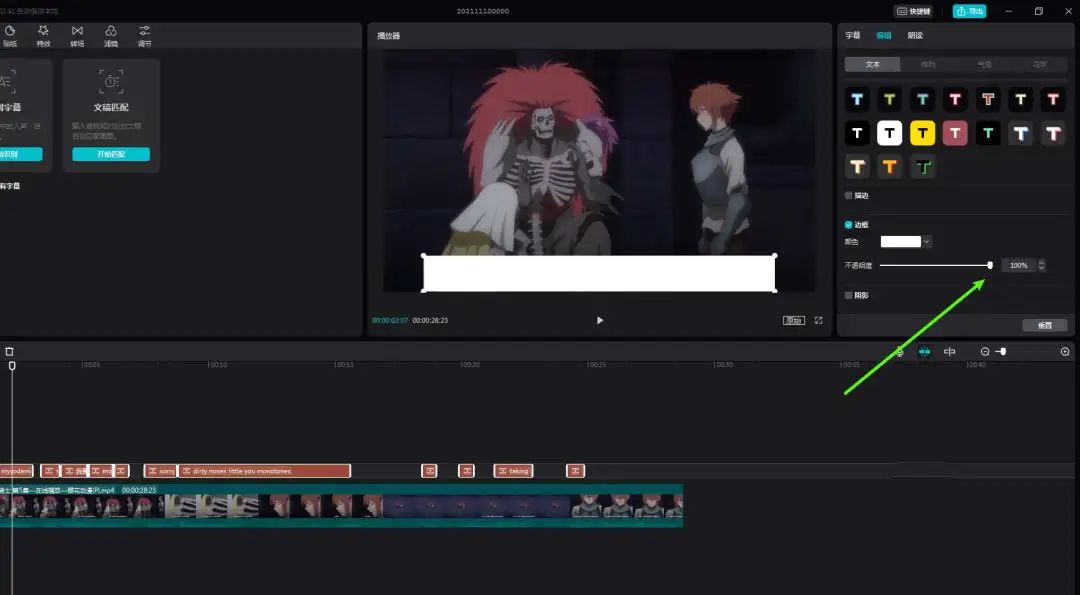Viewport: 1080px width, 595px height.
Task: Step the opacity value with the stepper arrows
Action: (x=1041, y=265)
